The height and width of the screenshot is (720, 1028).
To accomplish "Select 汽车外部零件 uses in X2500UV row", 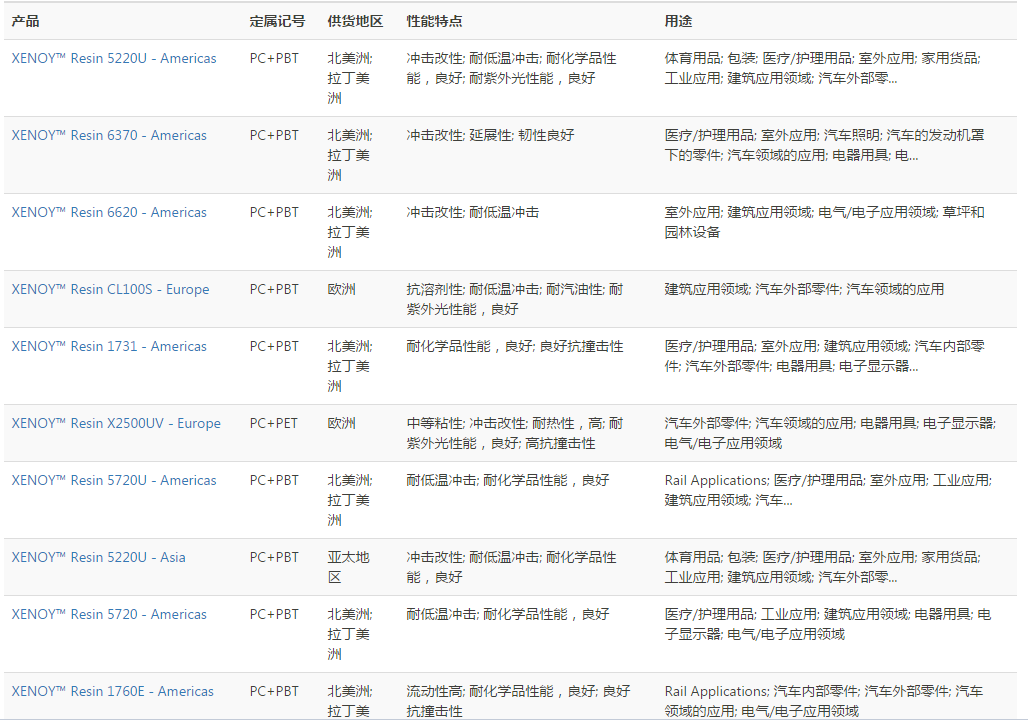I will (x=830, y=433).
